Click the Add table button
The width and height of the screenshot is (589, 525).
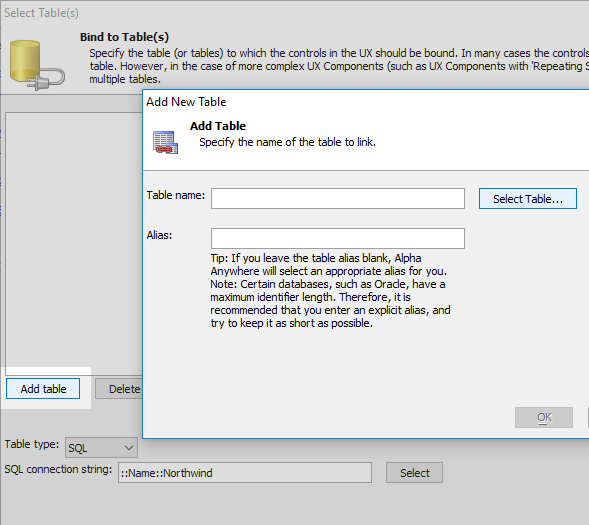click(x=43, y=388)
